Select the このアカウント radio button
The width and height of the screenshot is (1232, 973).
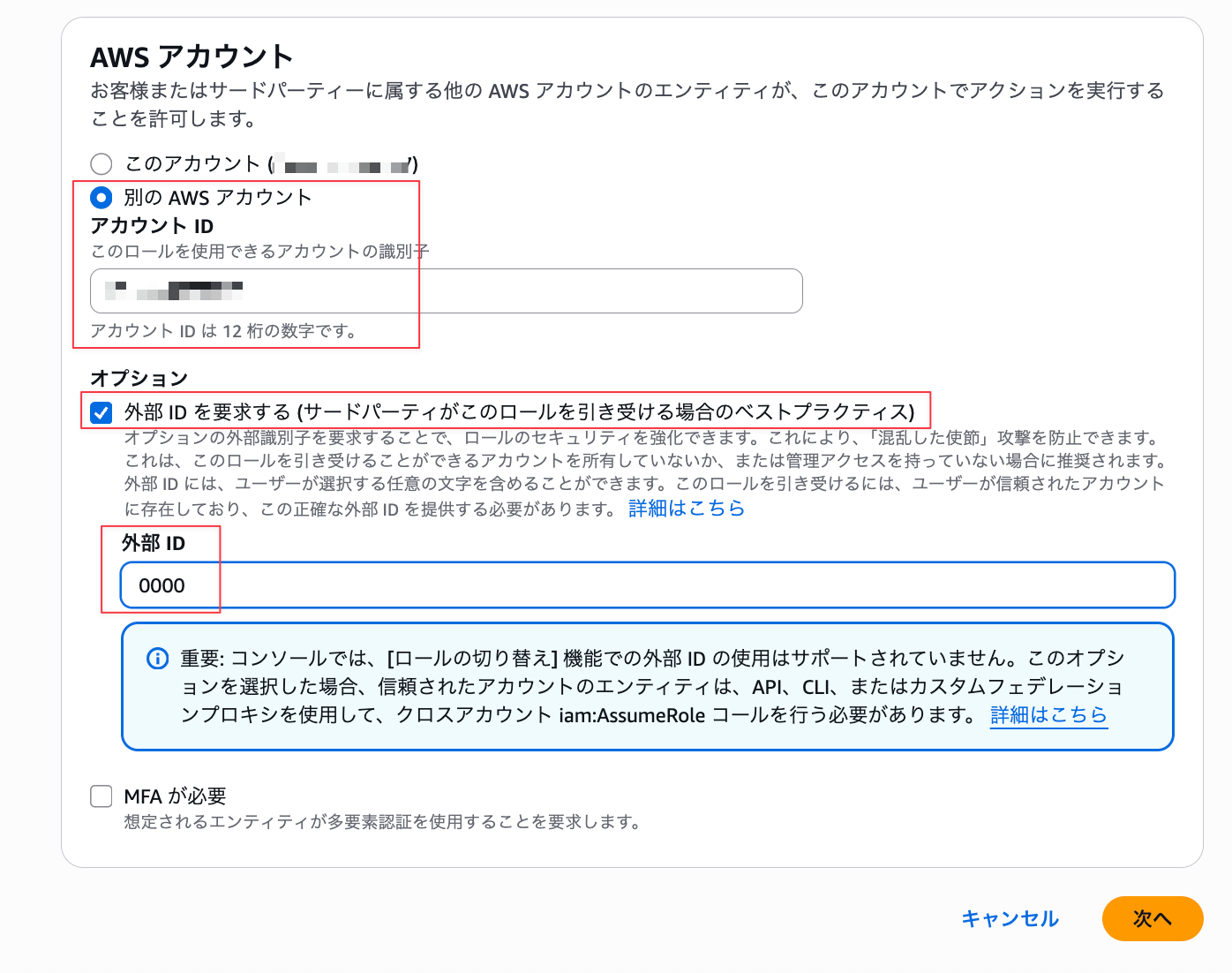pyautogui.click(x=101, y=164)
